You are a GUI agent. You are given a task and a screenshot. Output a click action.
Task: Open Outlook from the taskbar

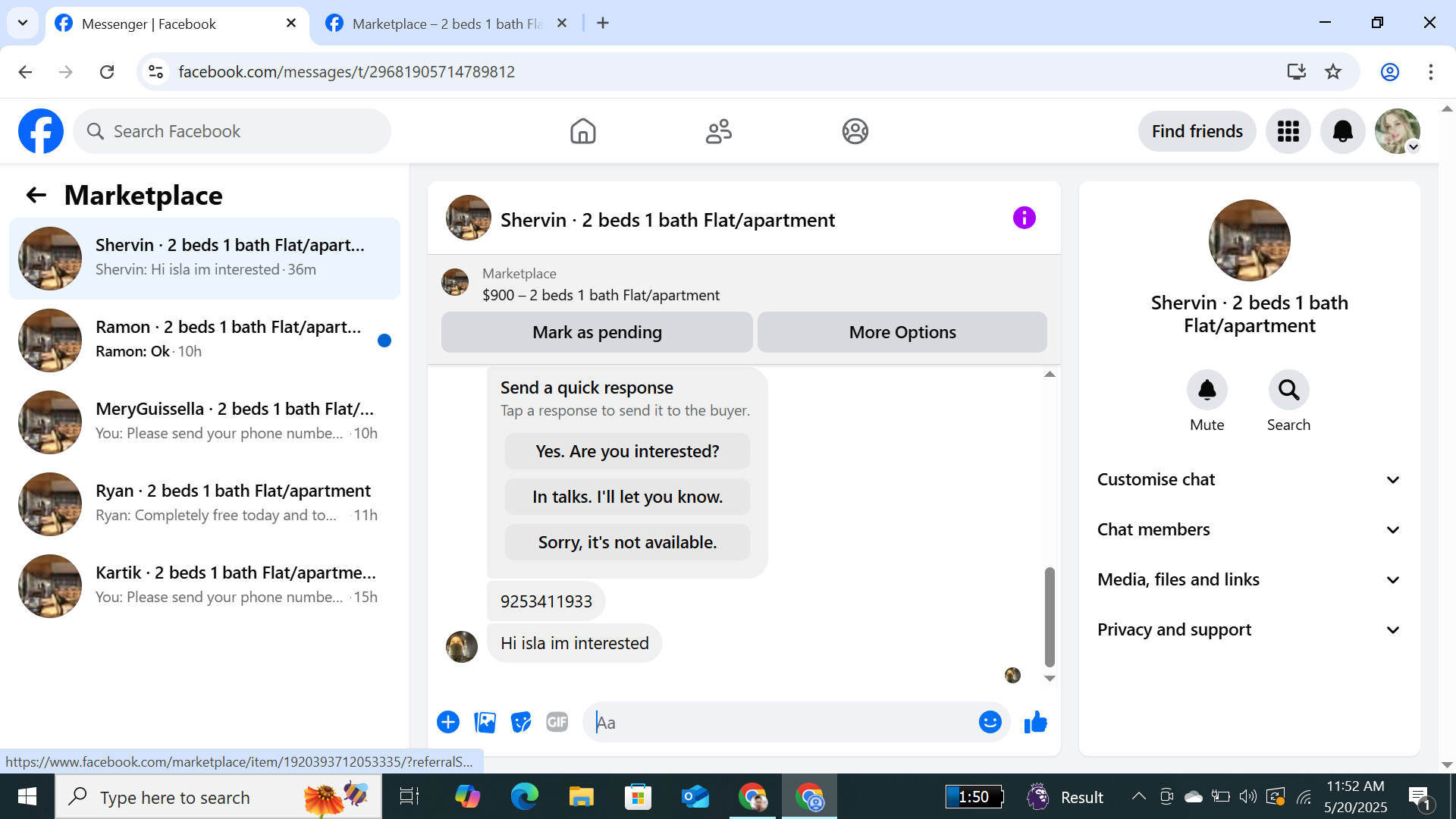point(695,797)
